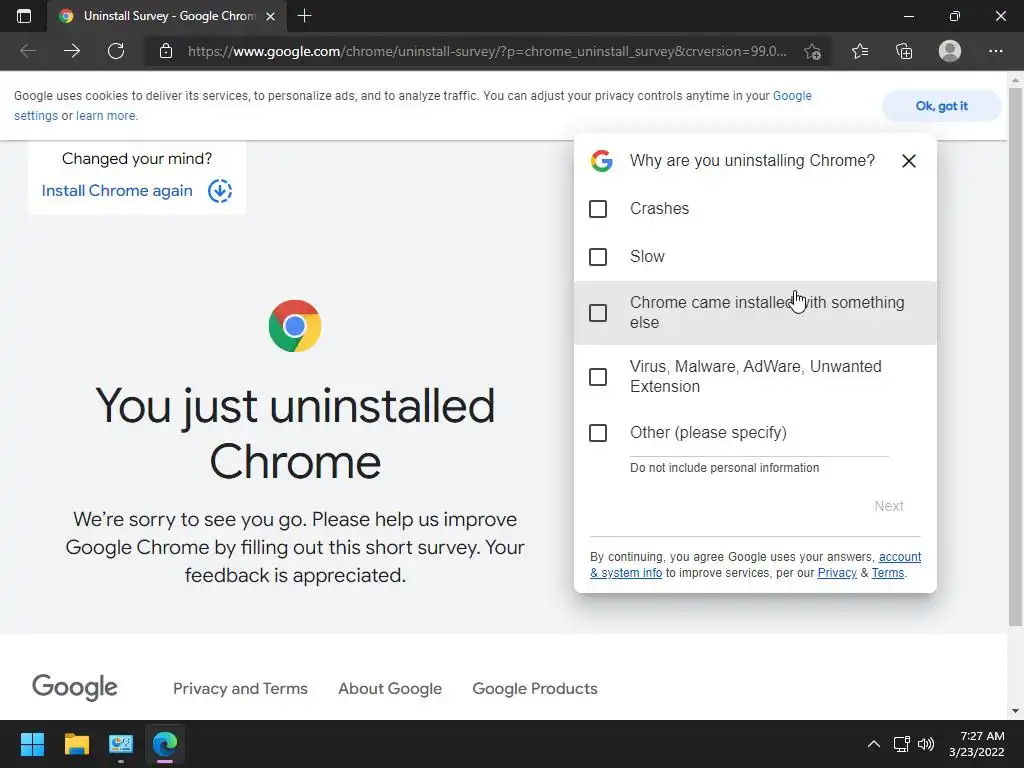The height and width of the screenshot is (768, 1024).
Task: Click Install Chrome again link
Action: [x=117, y=191]
